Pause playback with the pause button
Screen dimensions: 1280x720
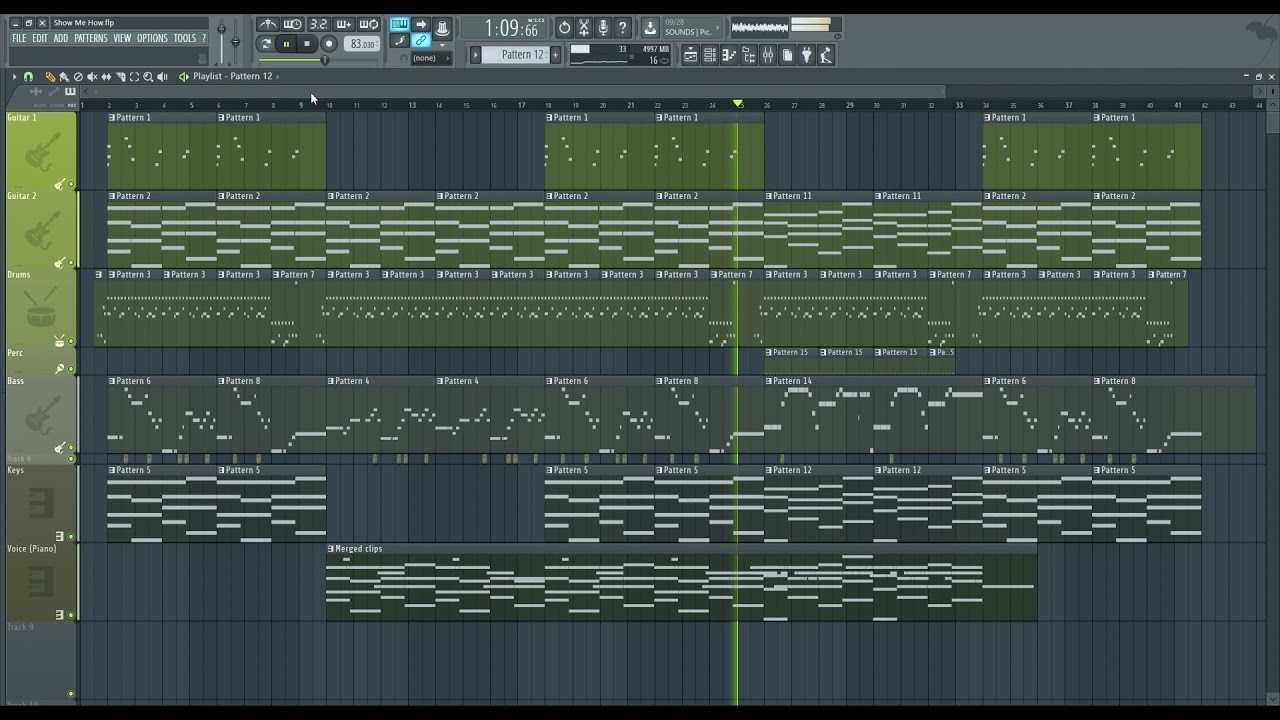point(286,44)
